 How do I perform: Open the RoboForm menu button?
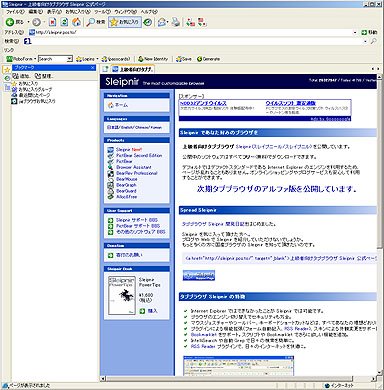coord(21,59)
